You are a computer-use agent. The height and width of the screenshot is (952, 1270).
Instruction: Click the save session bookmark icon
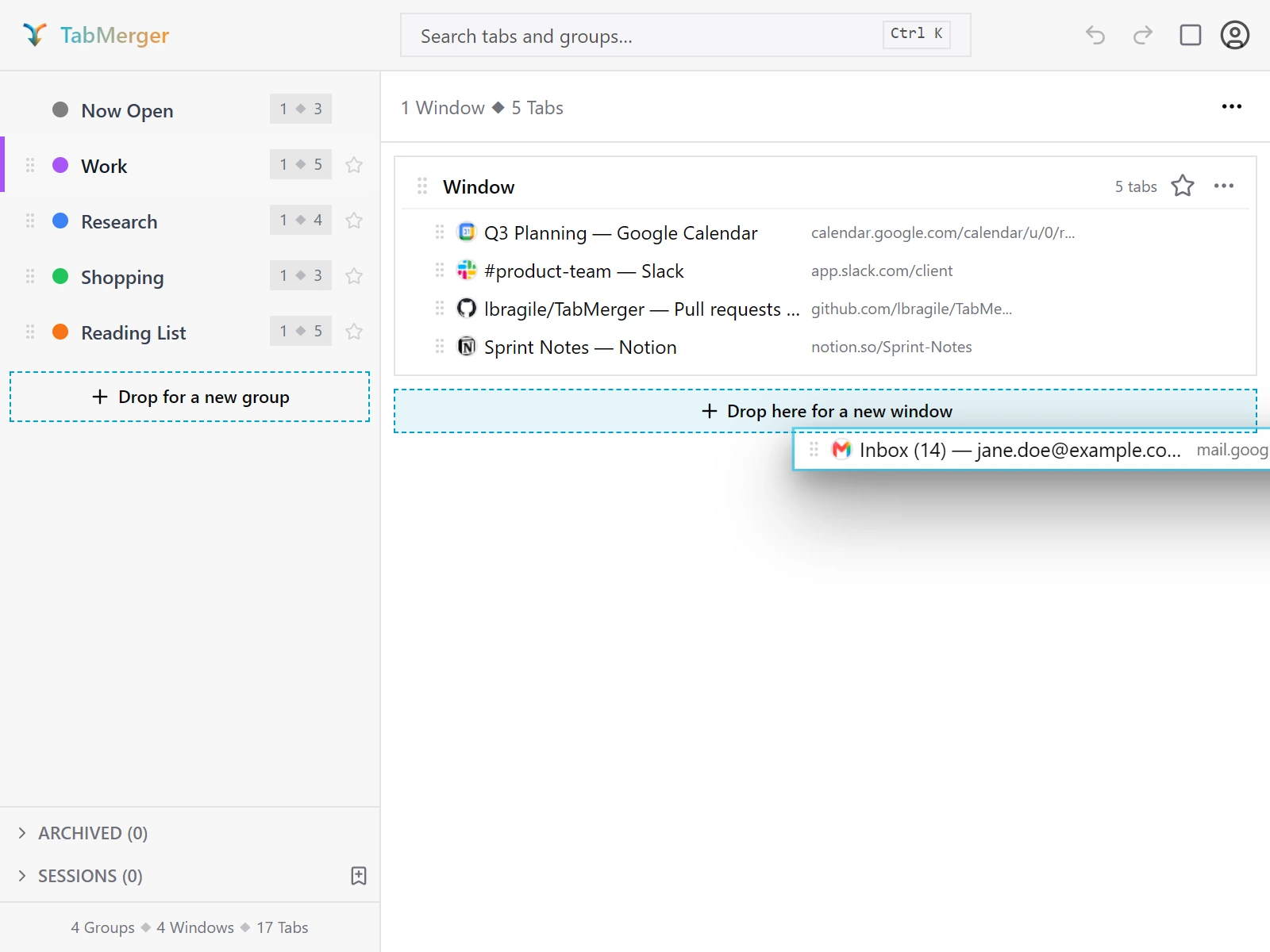point(359,876)
